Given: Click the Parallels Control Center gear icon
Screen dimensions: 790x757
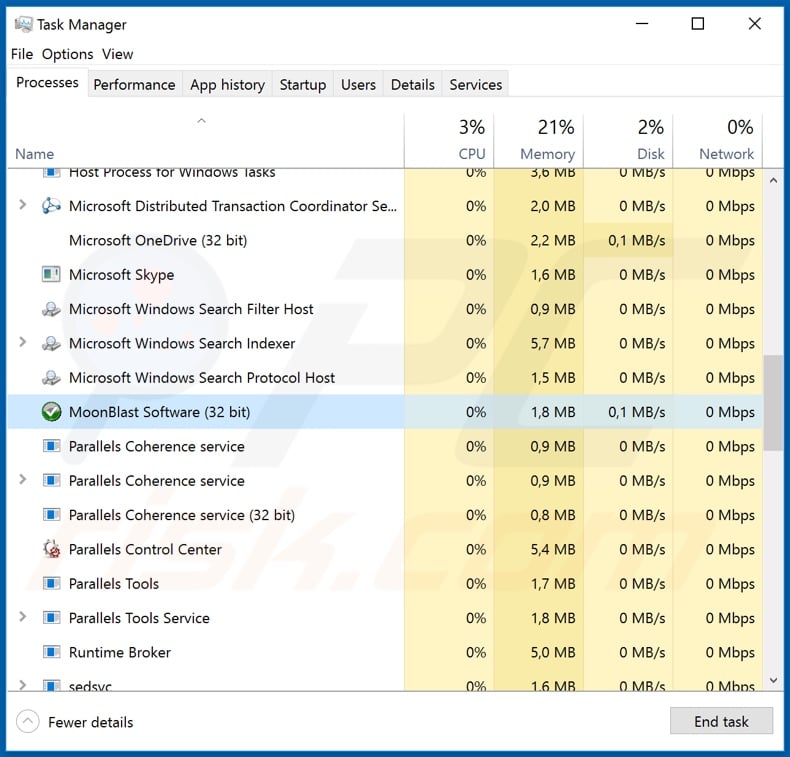Looking at the screenshot, I should click(51, 549).
